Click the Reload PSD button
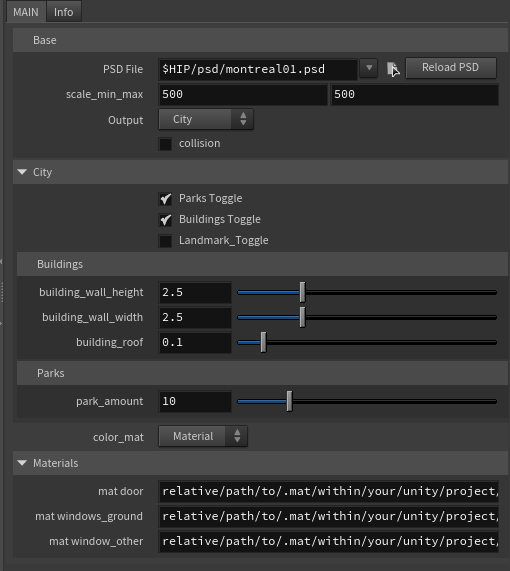 (x=451, y=68)
